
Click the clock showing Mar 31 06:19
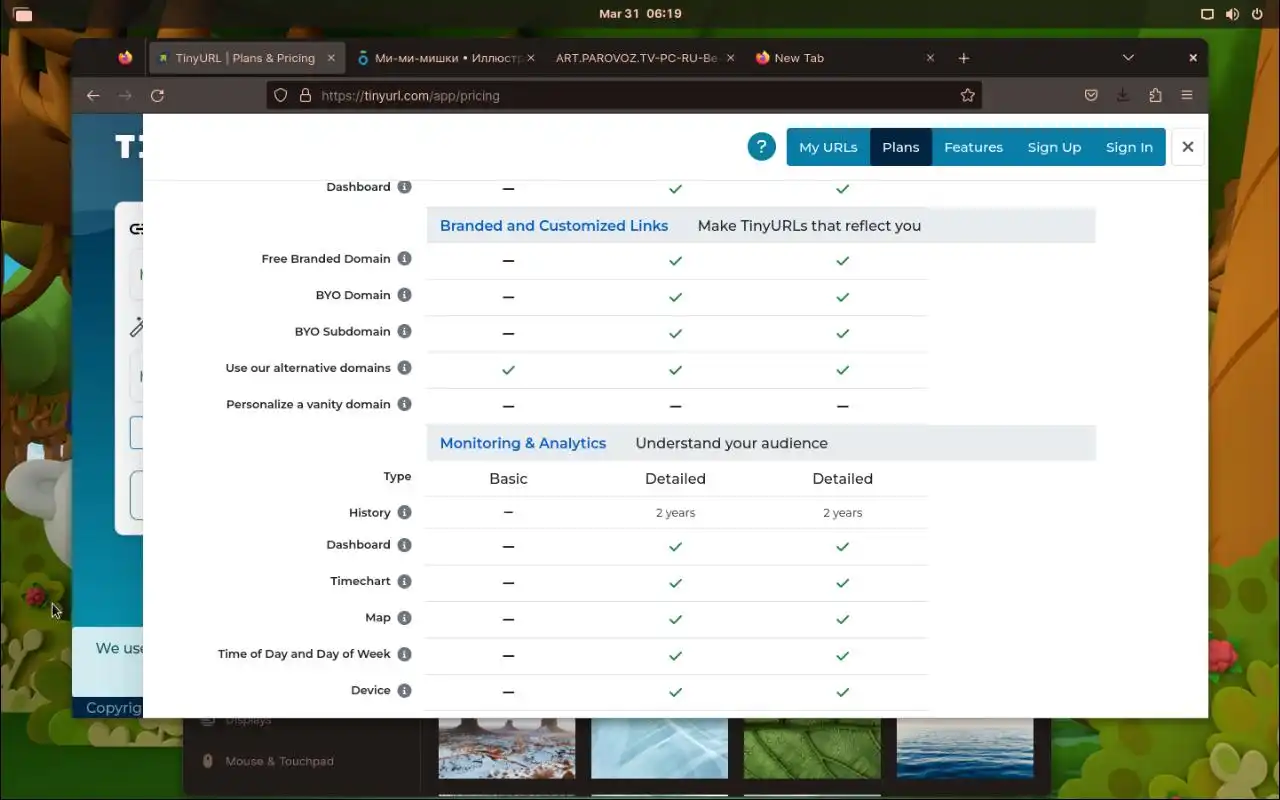tap(640, 14)
